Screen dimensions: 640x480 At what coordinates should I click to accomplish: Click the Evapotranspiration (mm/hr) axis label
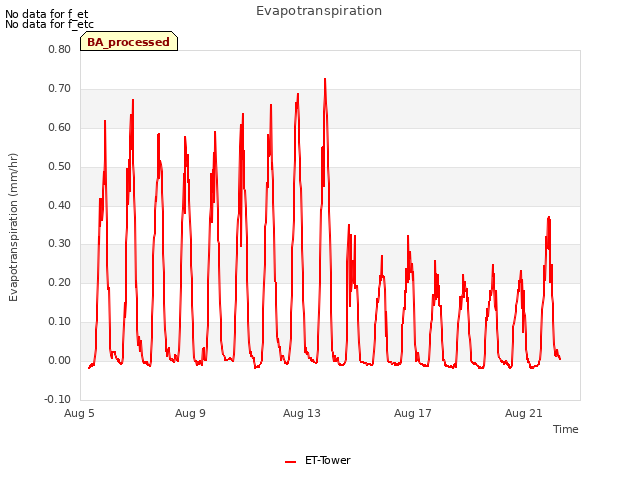pyautogui.click(x=13, y=227)
